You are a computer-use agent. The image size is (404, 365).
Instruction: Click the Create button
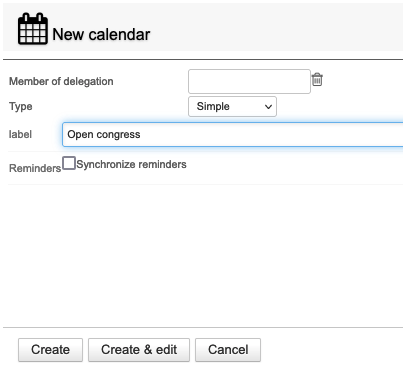(50, 350)
